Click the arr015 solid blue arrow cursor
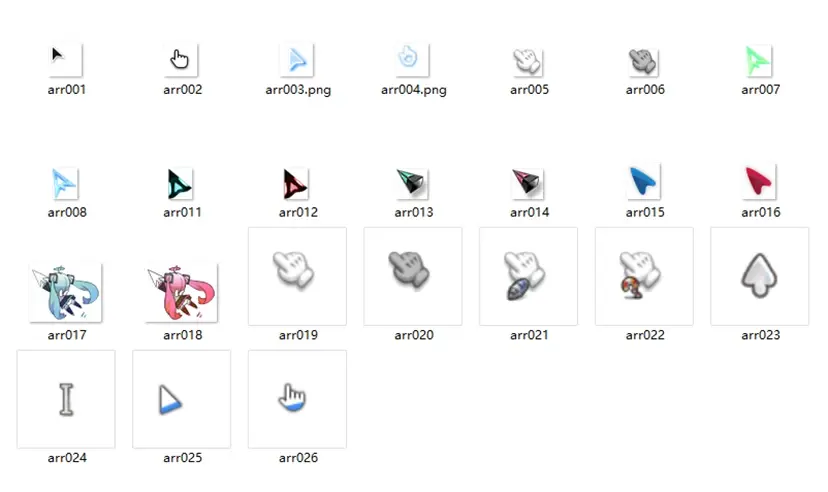The image size is (828, 492). coord(644,182)
